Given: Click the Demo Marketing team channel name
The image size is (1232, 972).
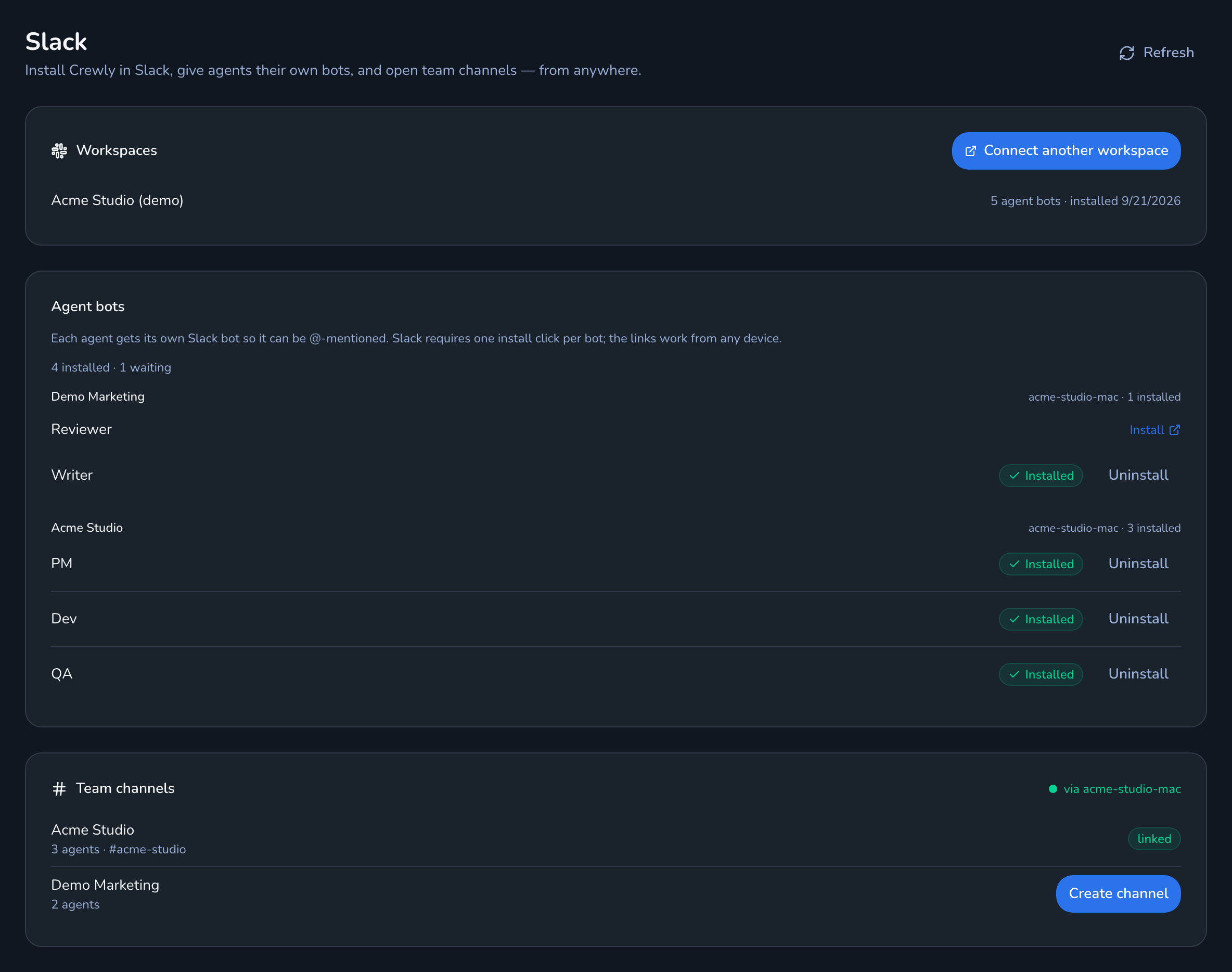Looking at the screenshot, I should coord(105,886).
